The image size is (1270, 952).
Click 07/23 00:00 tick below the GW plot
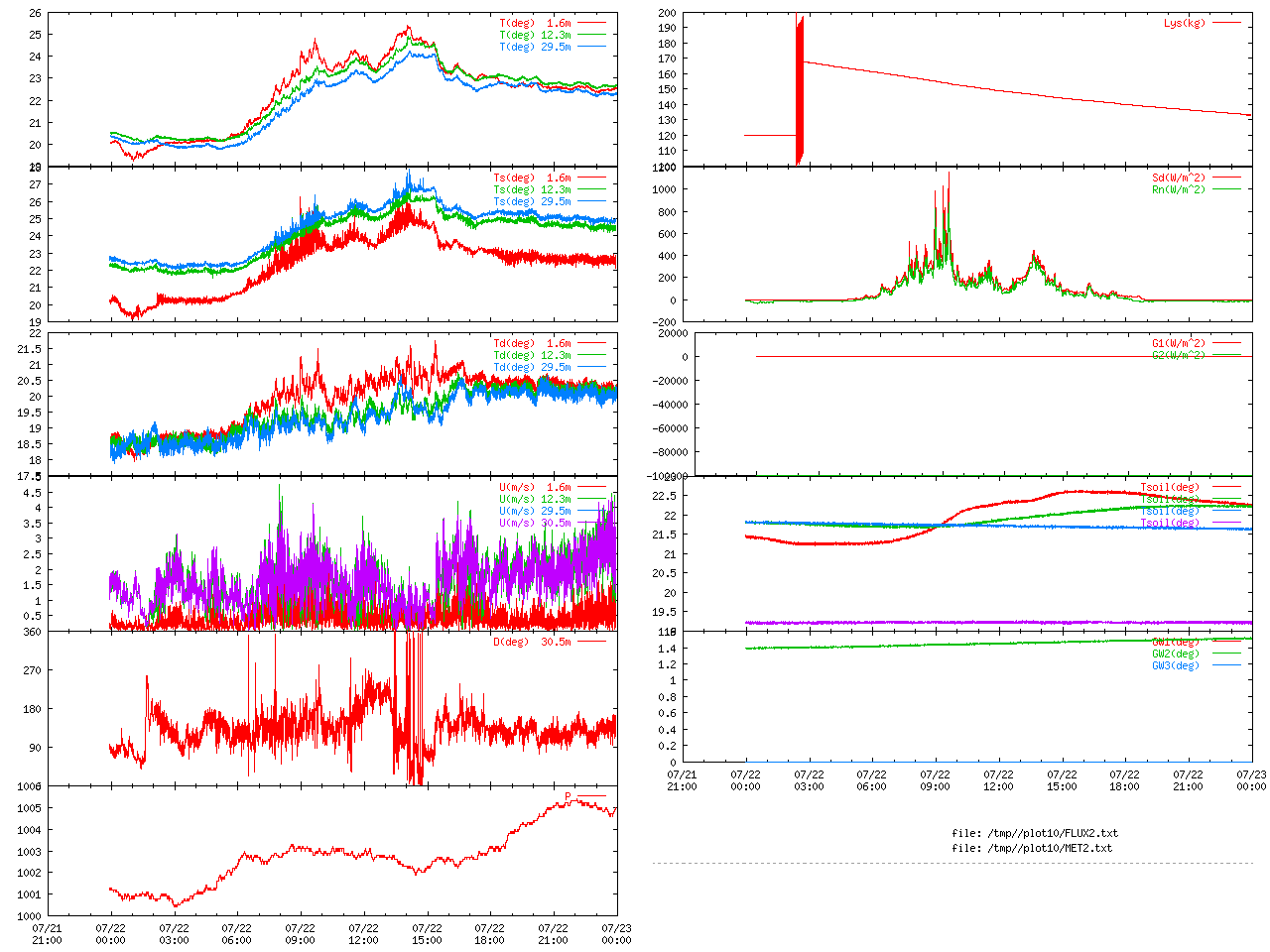click(x=1251, y=780)
